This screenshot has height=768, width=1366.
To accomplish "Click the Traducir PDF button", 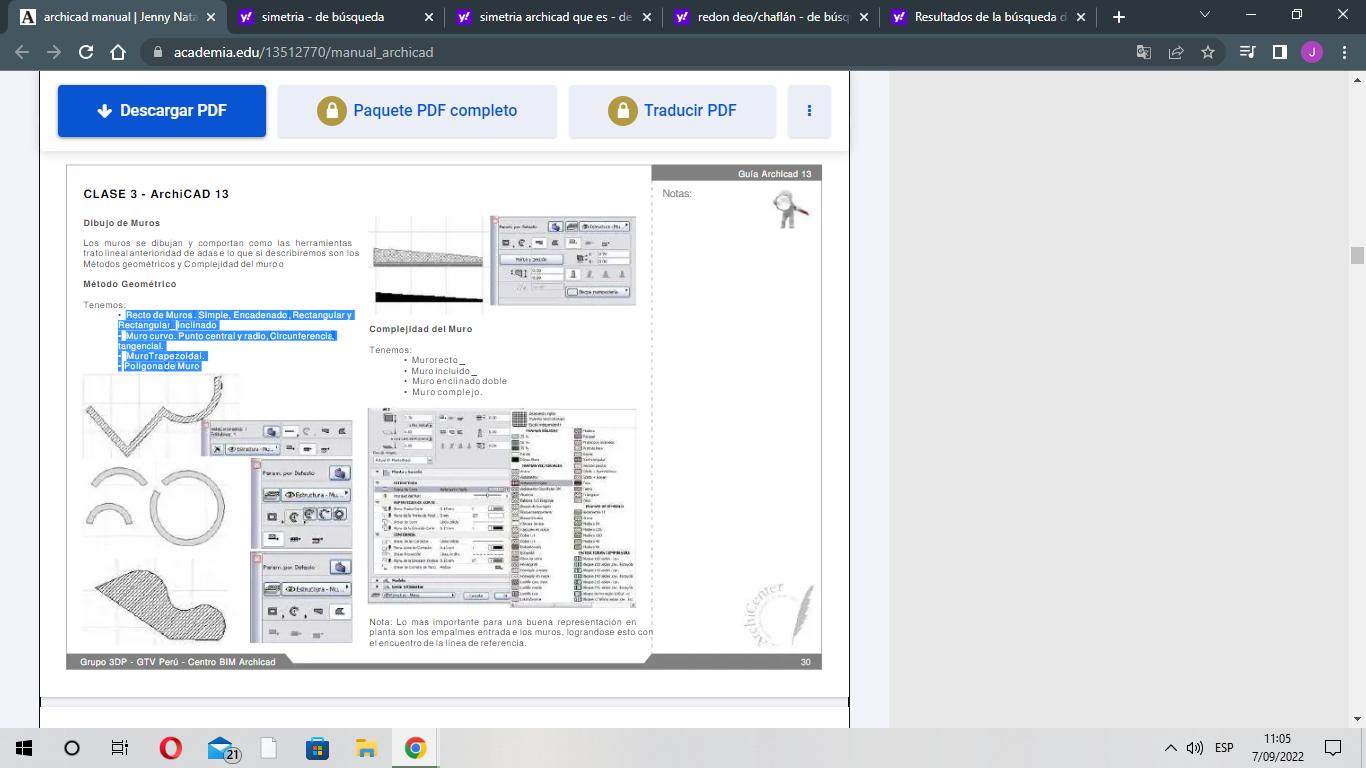I will click(x=672, y=111).
